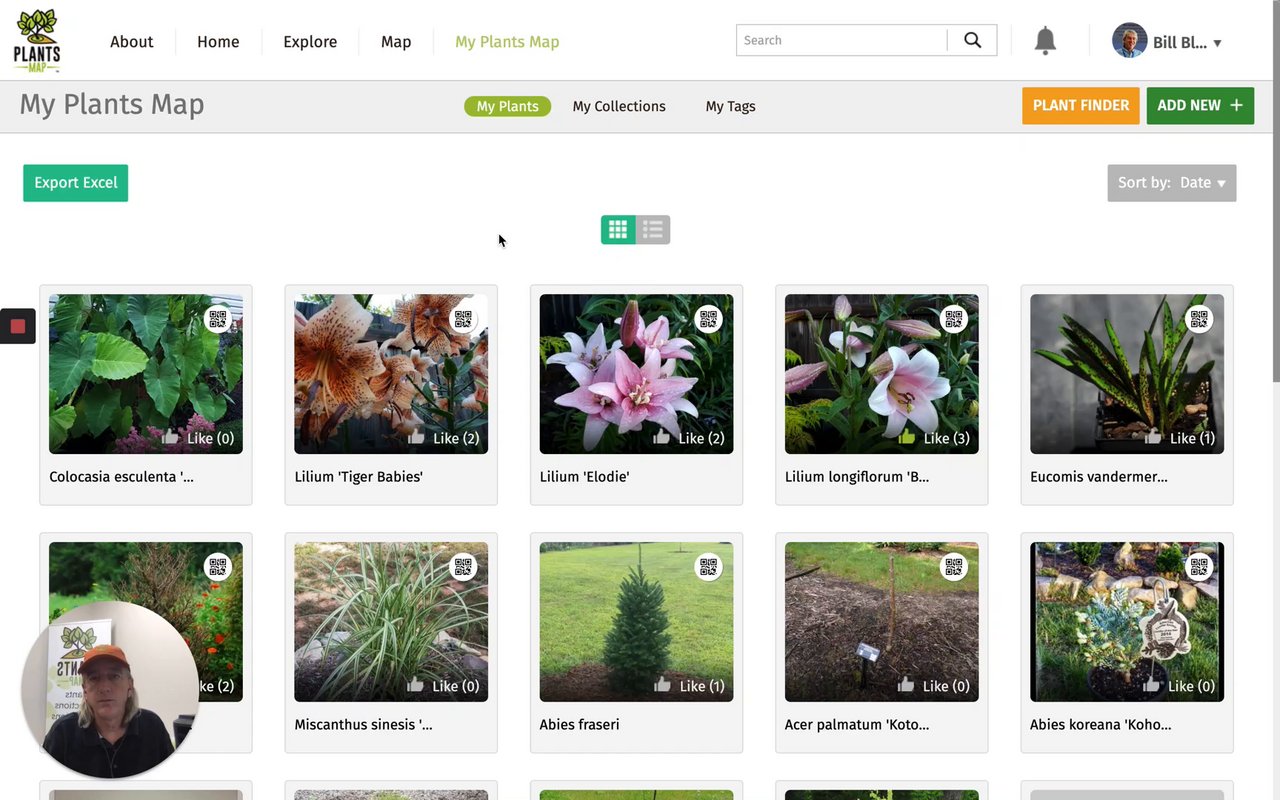Go to About page

coord(131,42)
